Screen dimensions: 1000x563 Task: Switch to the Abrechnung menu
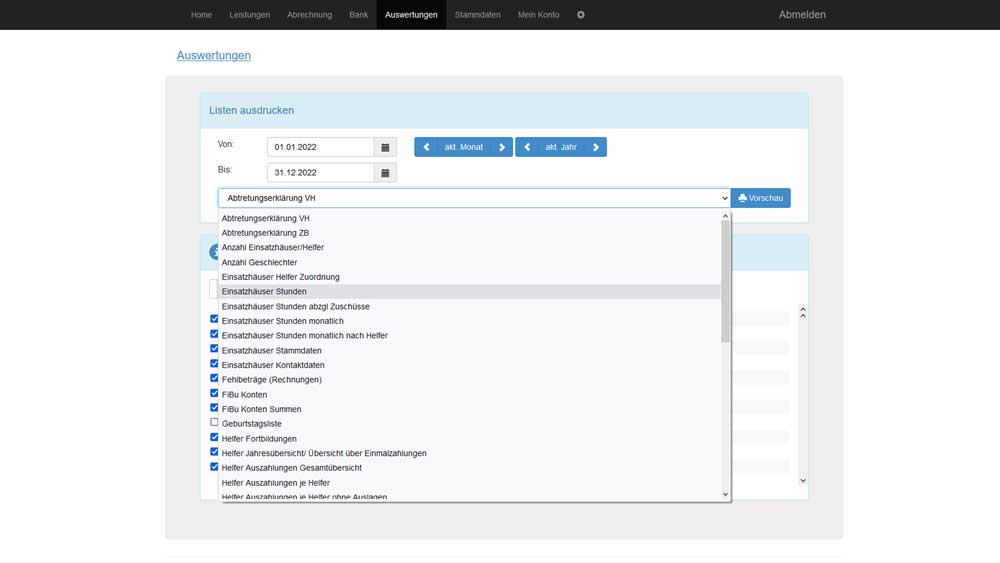coord(309,15)
